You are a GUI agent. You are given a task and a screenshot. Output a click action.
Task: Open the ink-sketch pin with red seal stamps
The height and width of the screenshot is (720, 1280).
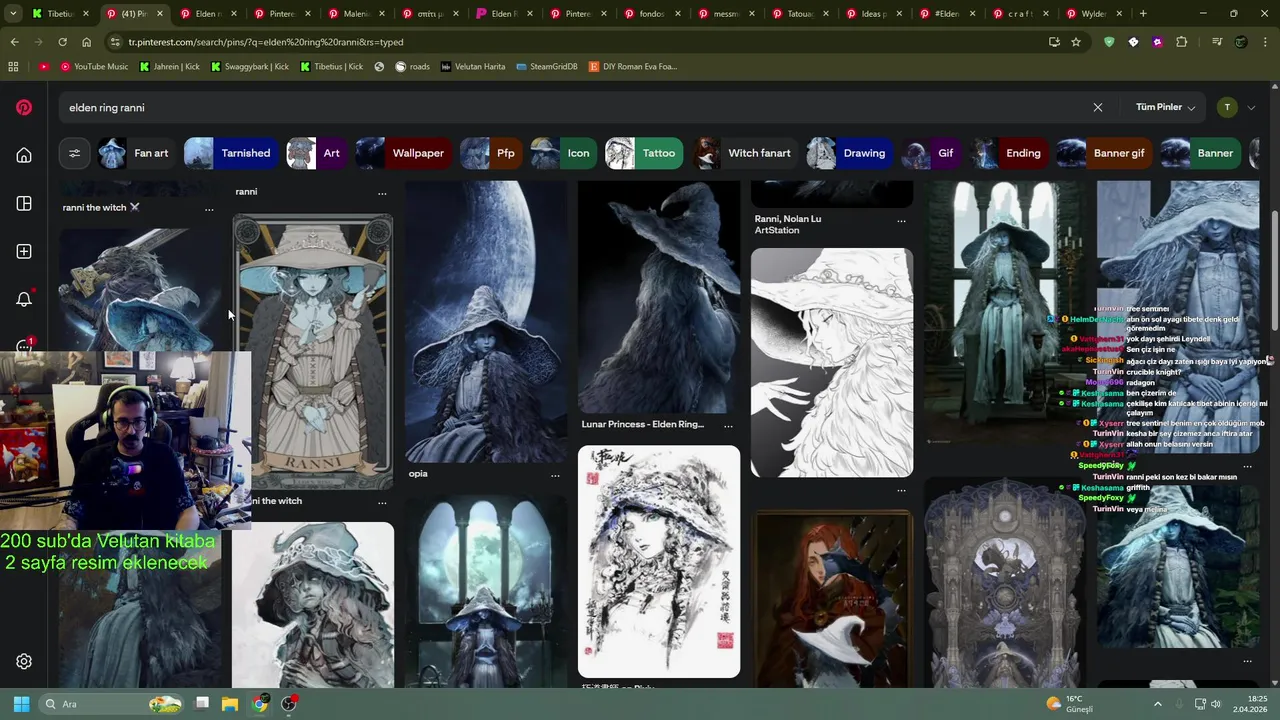(659, 561)
